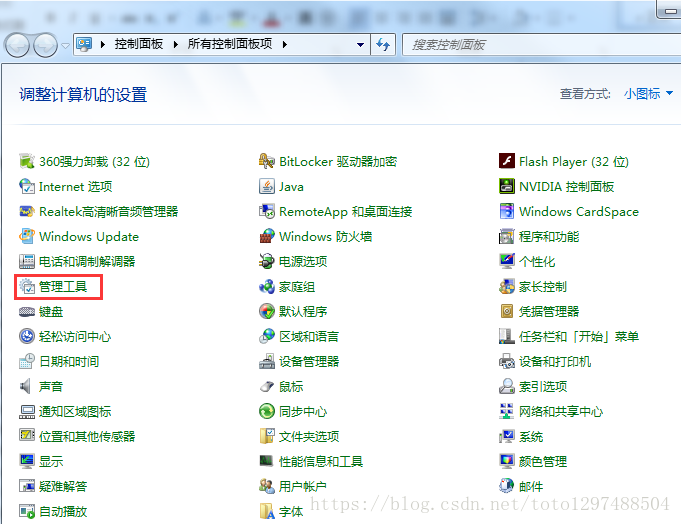
Task: Click the control panel icon in address bar
Action: pyautogui.click(x=84, y=44)
